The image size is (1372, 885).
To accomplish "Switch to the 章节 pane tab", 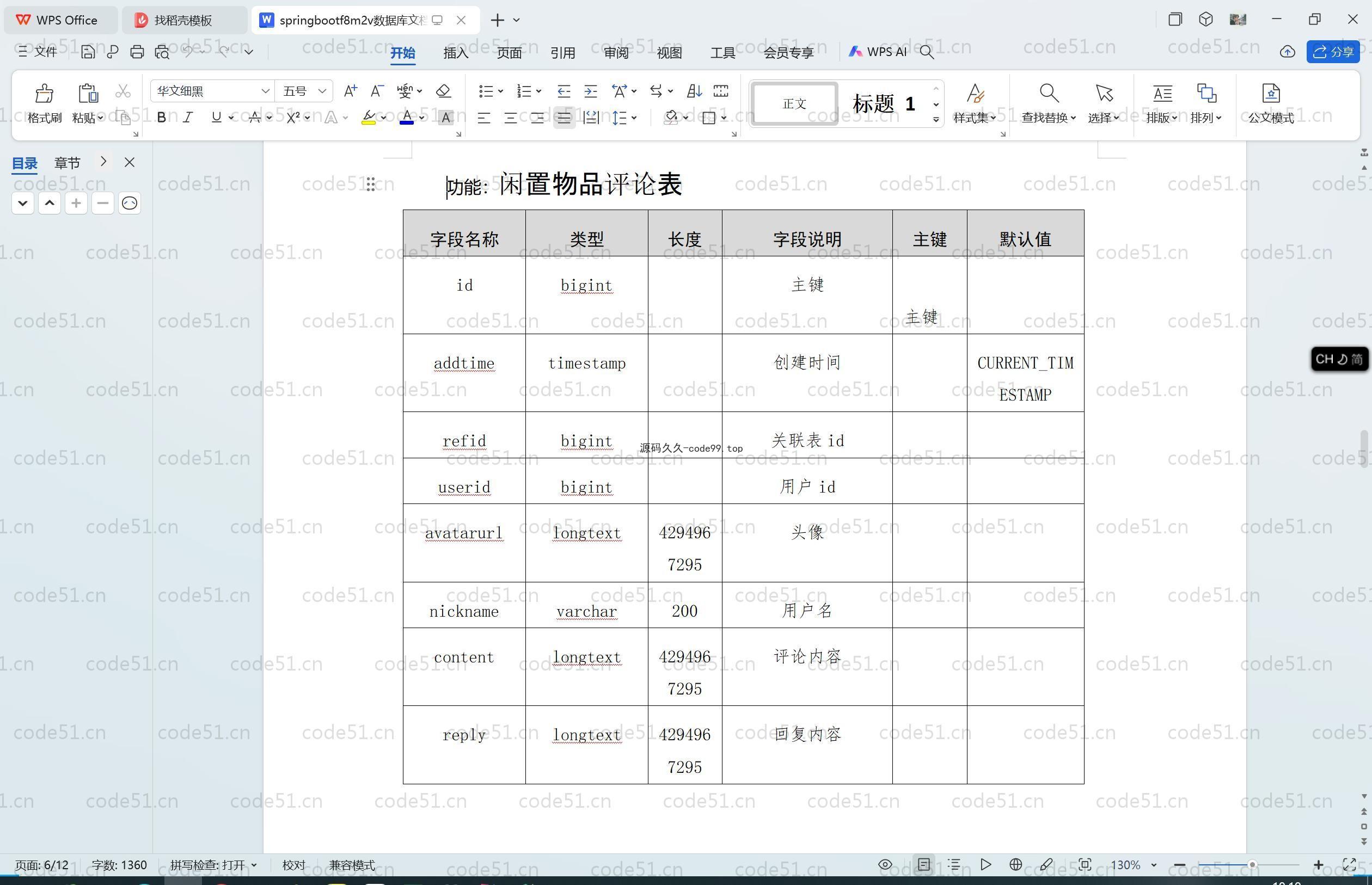I will 68,163.
